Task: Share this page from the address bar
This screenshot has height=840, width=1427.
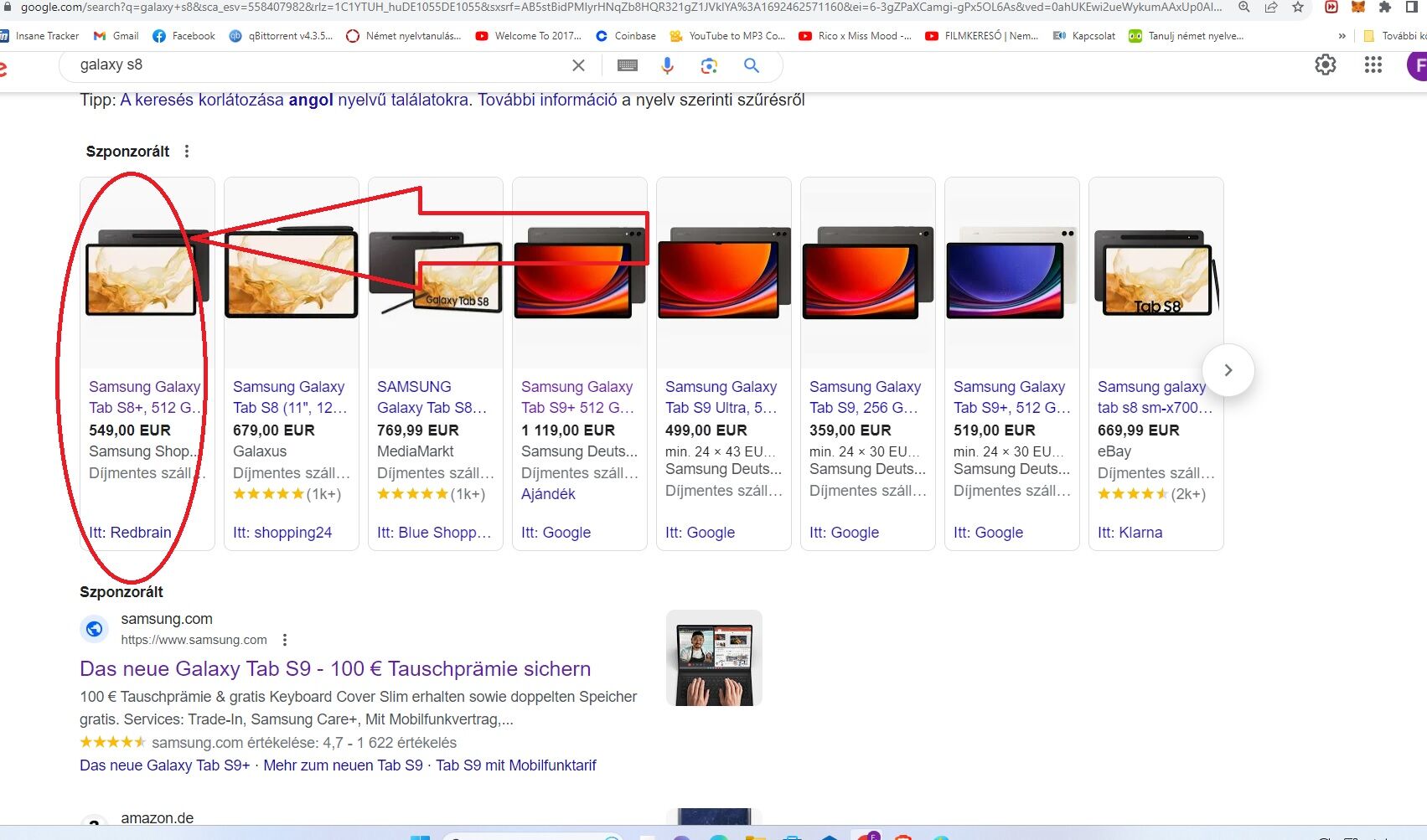Action: click(x=1271, y=8)
